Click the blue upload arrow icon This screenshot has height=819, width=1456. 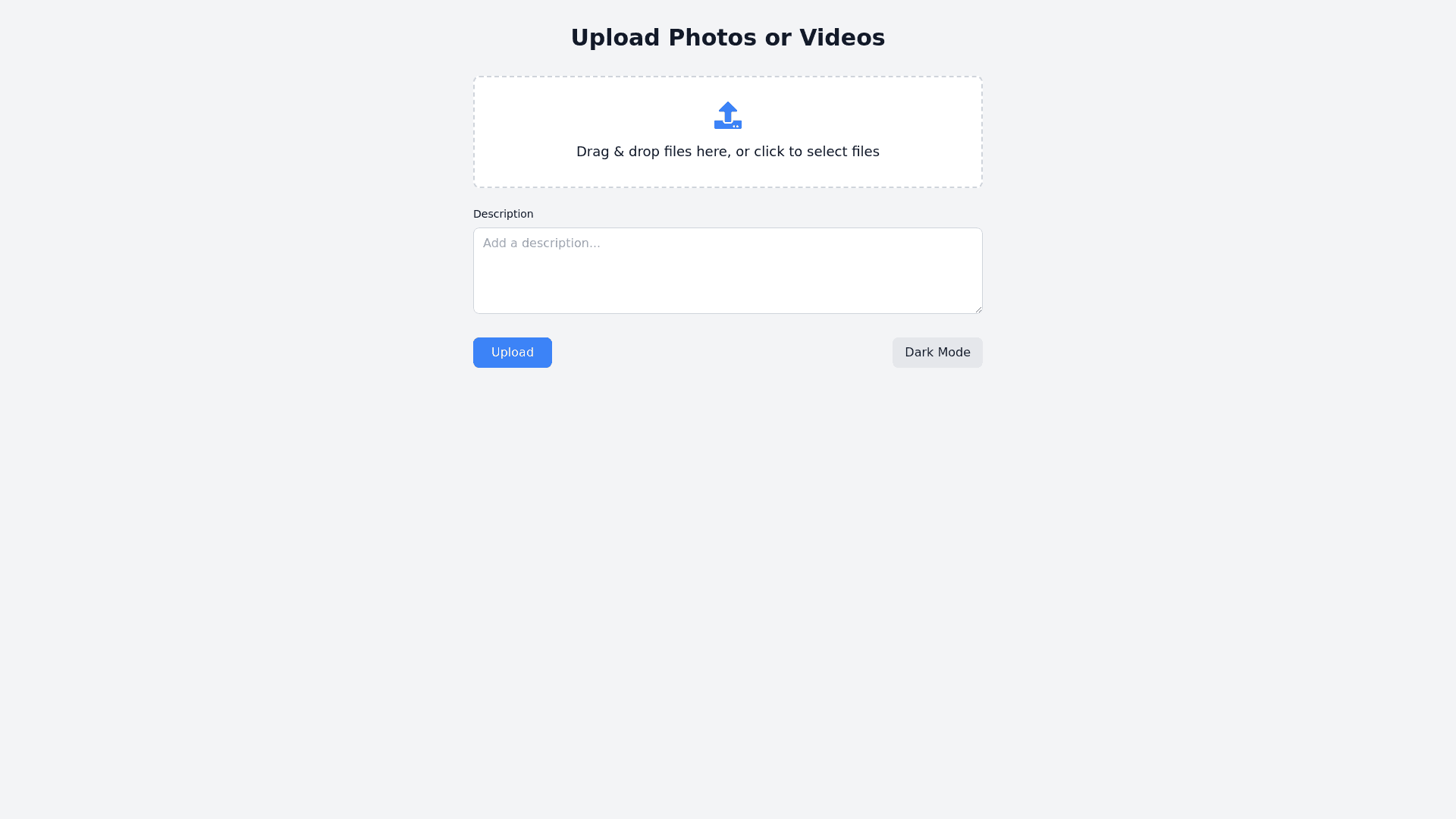728,111
